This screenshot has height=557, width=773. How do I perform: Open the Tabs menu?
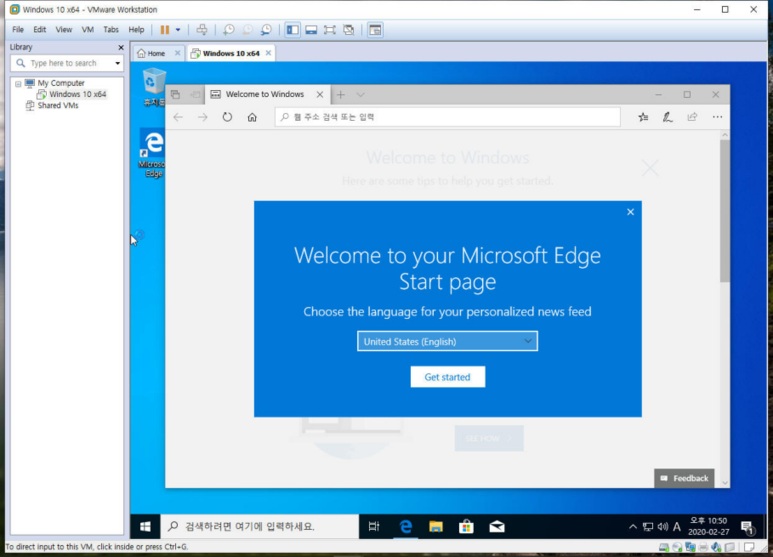point(110,30)
